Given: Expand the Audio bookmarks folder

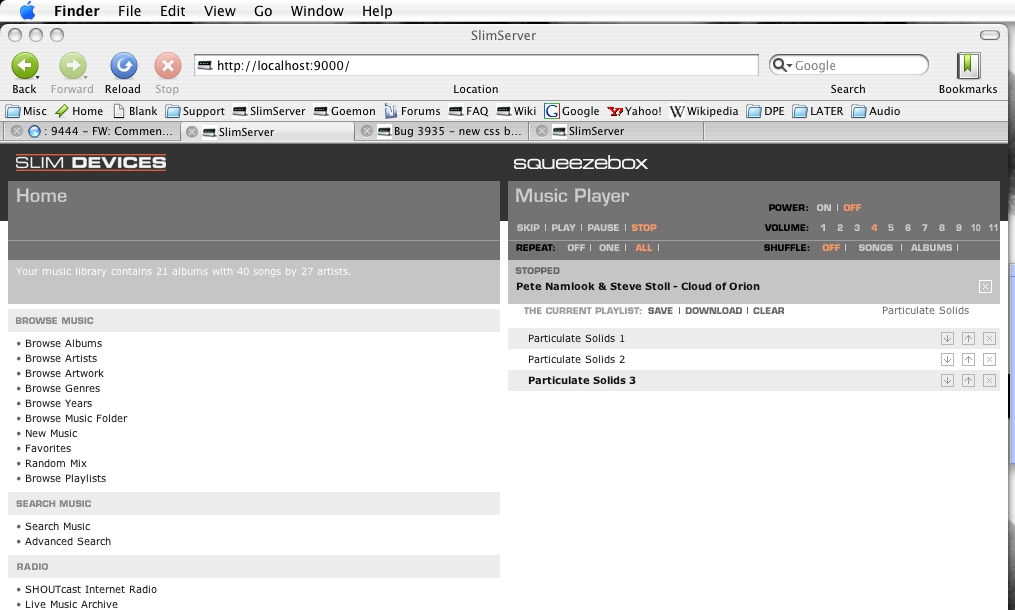Looking at the screenshot, I should (x=876, y=111).
